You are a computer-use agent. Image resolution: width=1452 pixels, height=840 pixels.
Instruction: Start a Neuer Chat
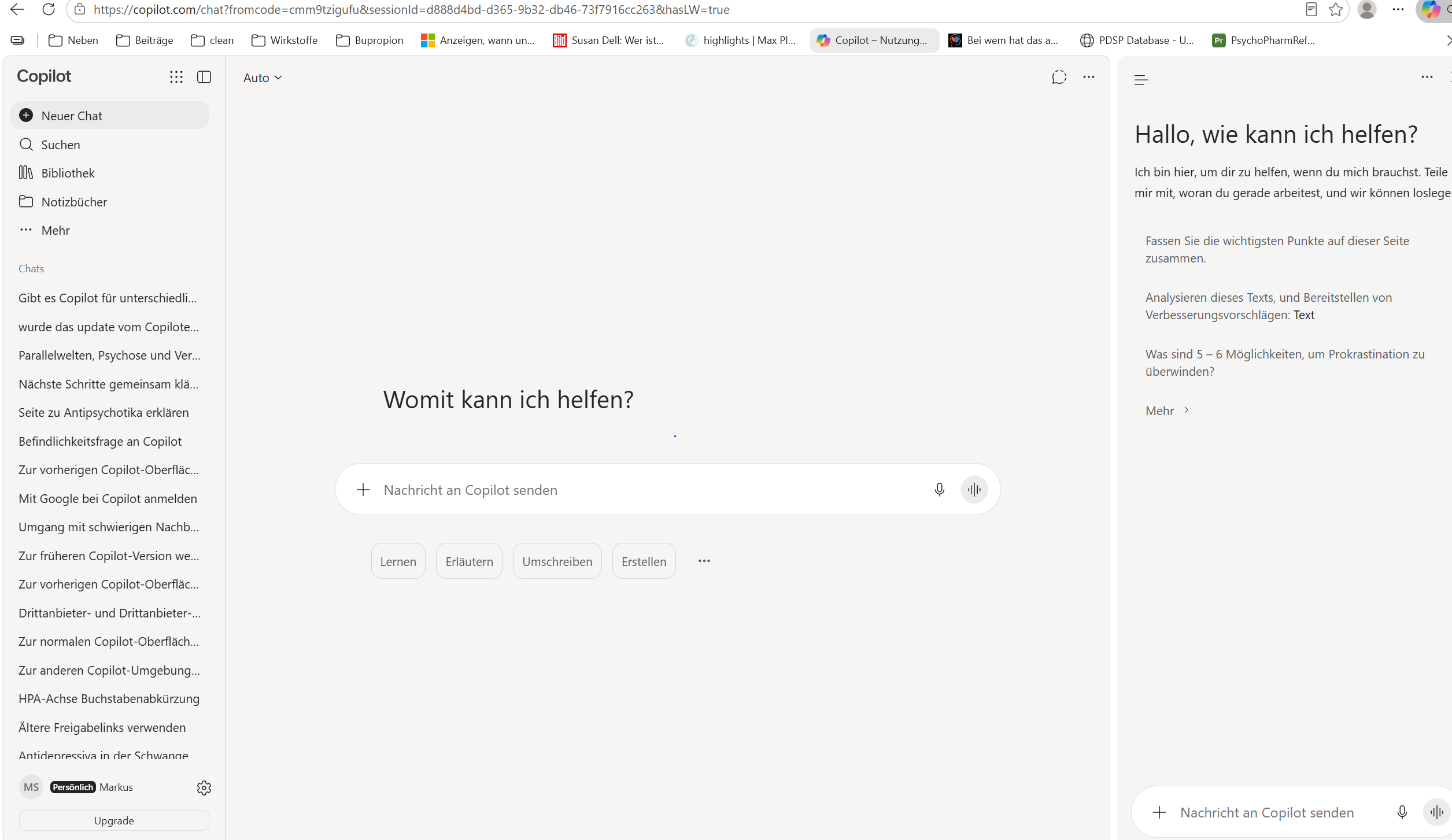pos(110,116)
